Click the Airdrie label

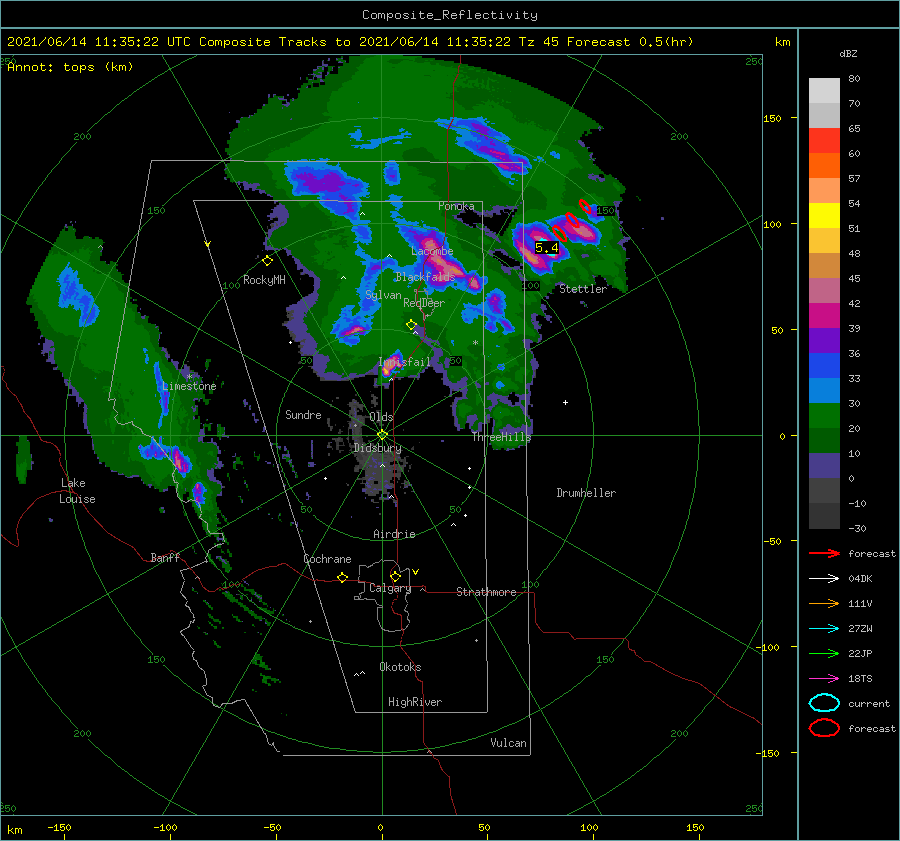tap(394, 534)
